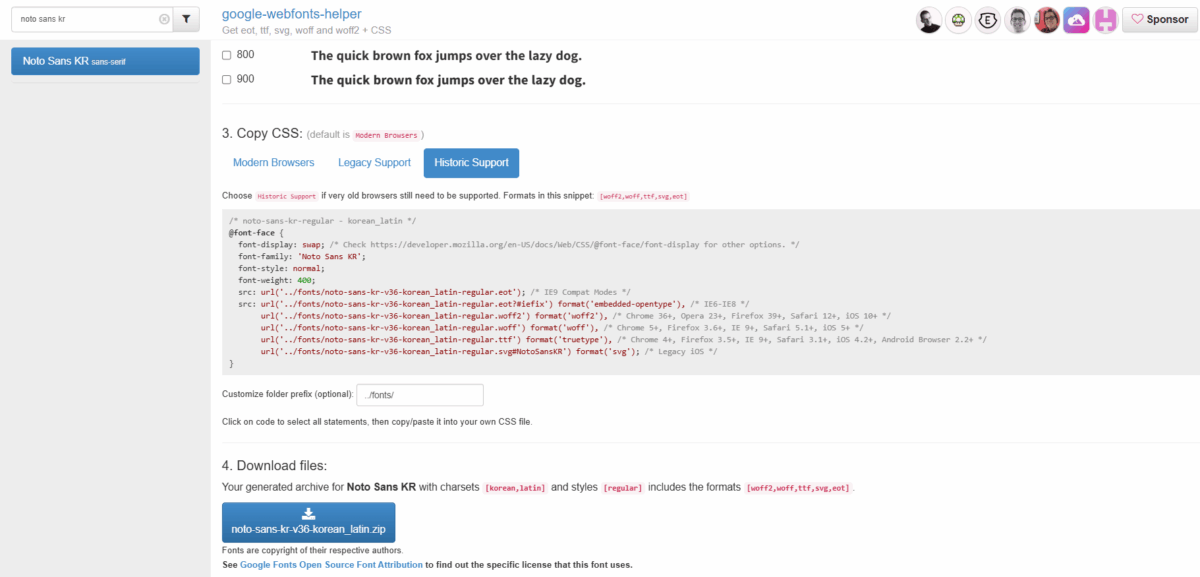Click the folder prefix input field
Screen dimensions: 1200x577
pyautogui.click(x=420, y=395)
